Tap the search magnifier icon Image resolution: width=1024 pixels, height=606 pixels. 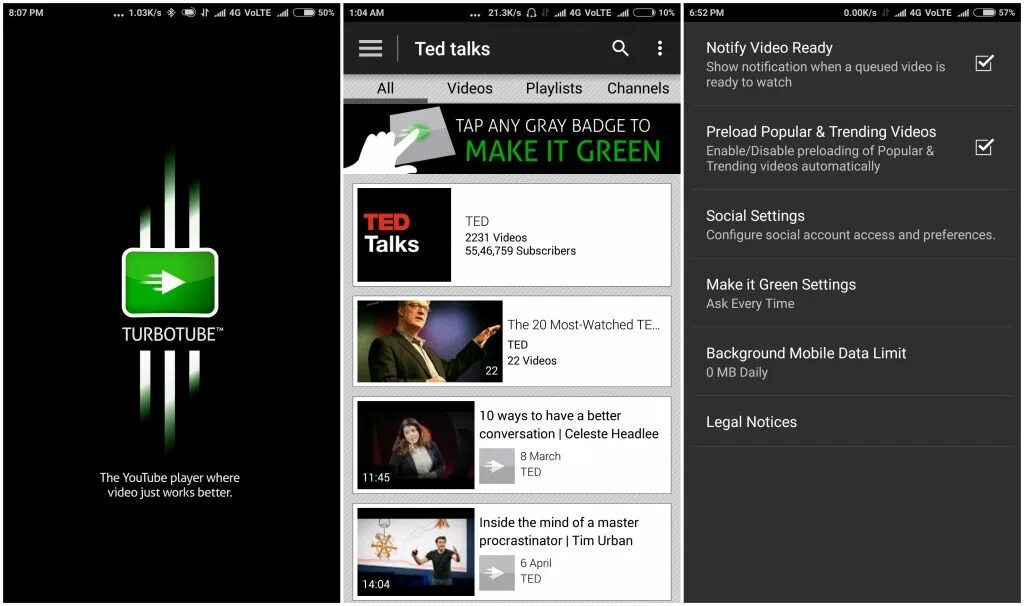(x=620, y=48)
